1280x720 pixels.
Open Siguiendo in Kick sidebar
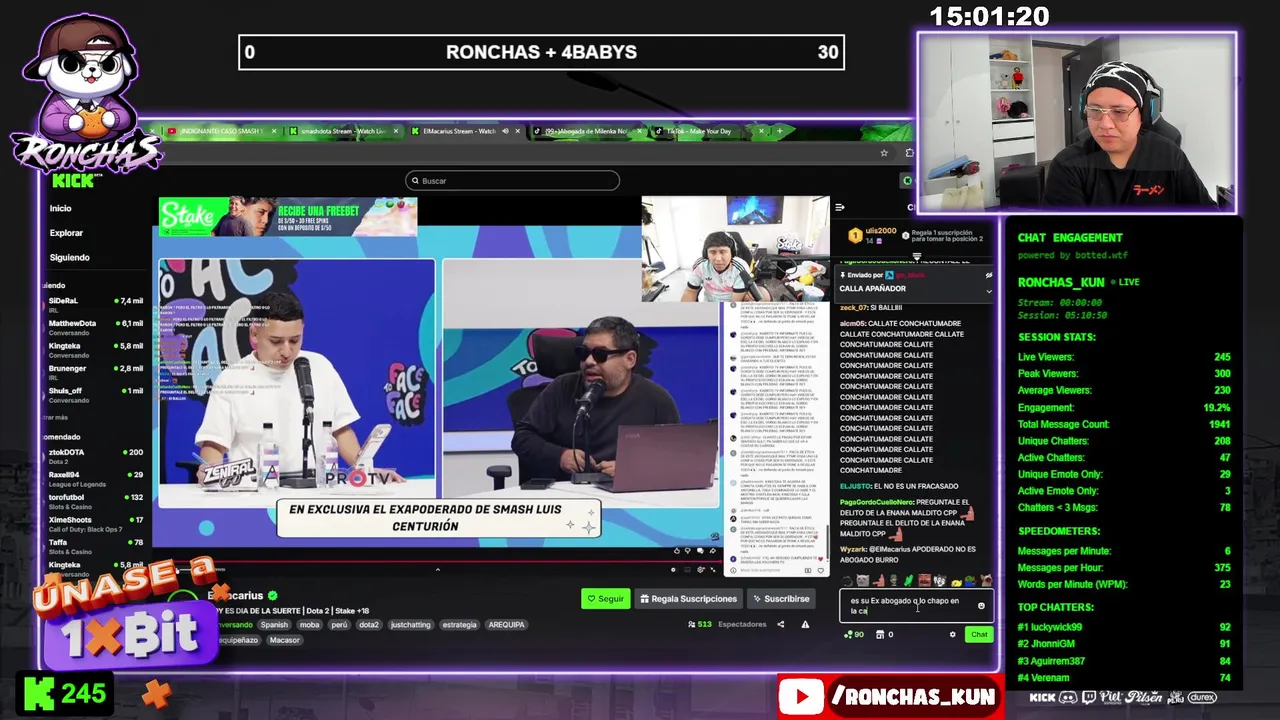[70, 257]
